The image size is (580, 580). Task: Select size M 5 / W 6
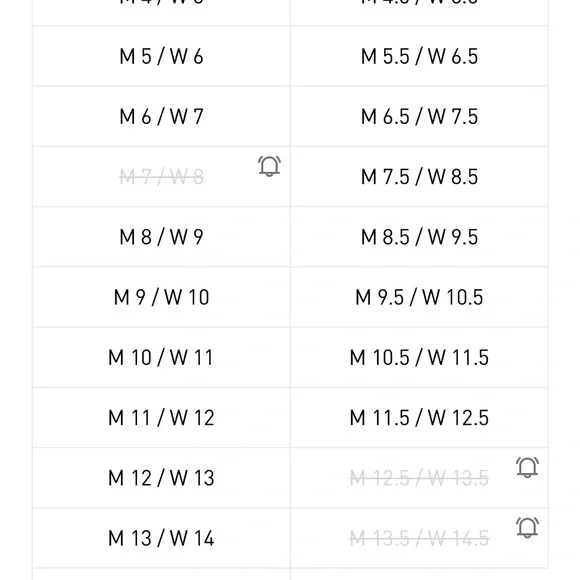click(161, 56)
